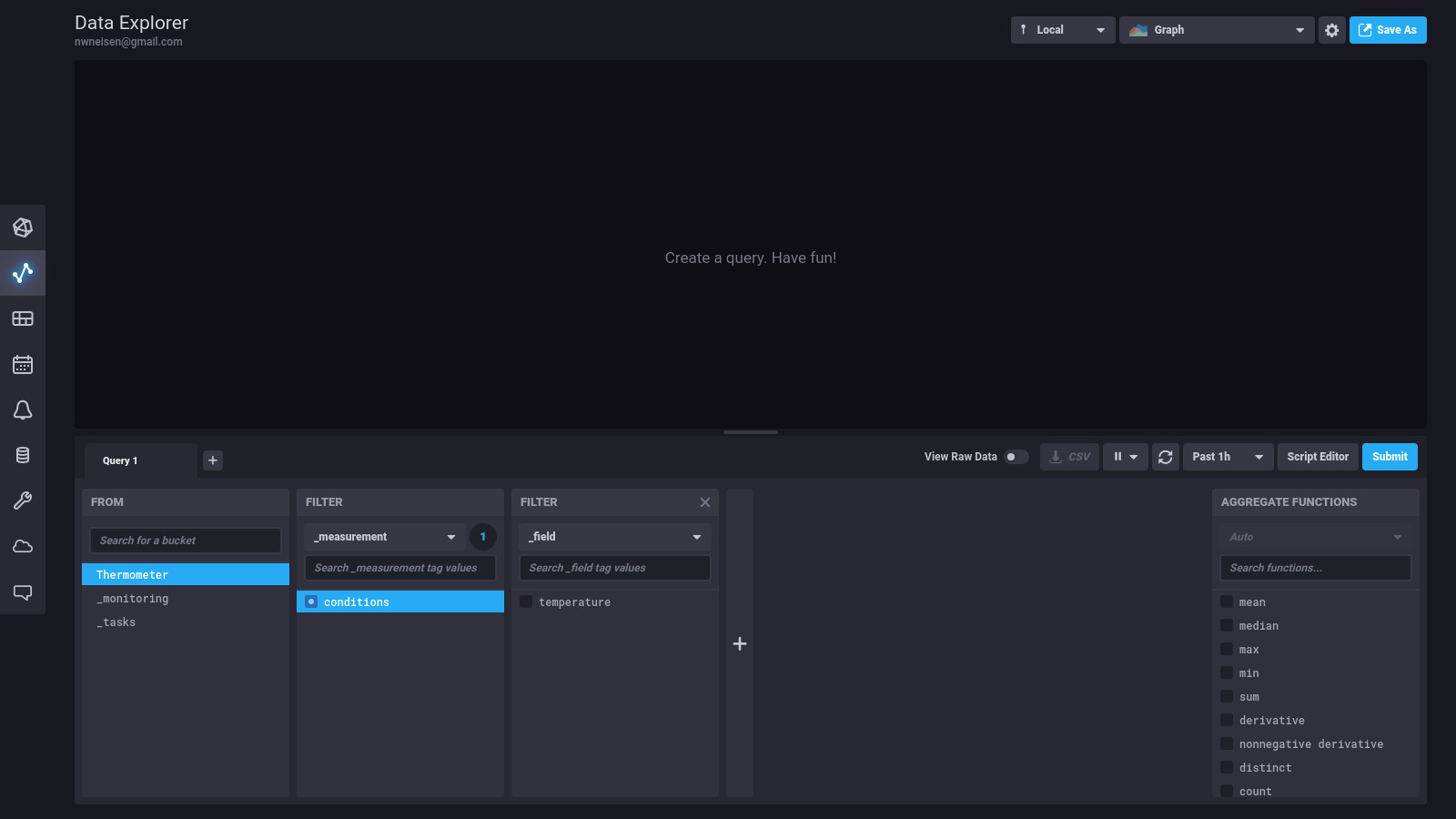The width and height of the screenshot is (1456, 819).
Task: Open the Past 1h time range dropdown
Action: click(x=1228, y=457)
